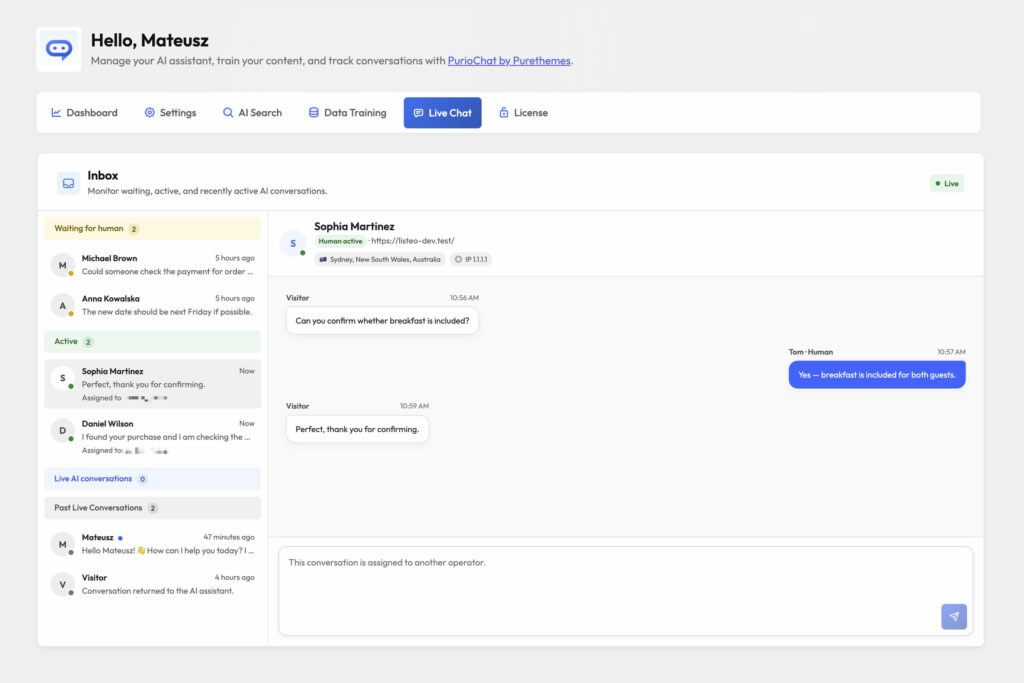Expand the Live AI conversations section

click(x=152, y=479)
